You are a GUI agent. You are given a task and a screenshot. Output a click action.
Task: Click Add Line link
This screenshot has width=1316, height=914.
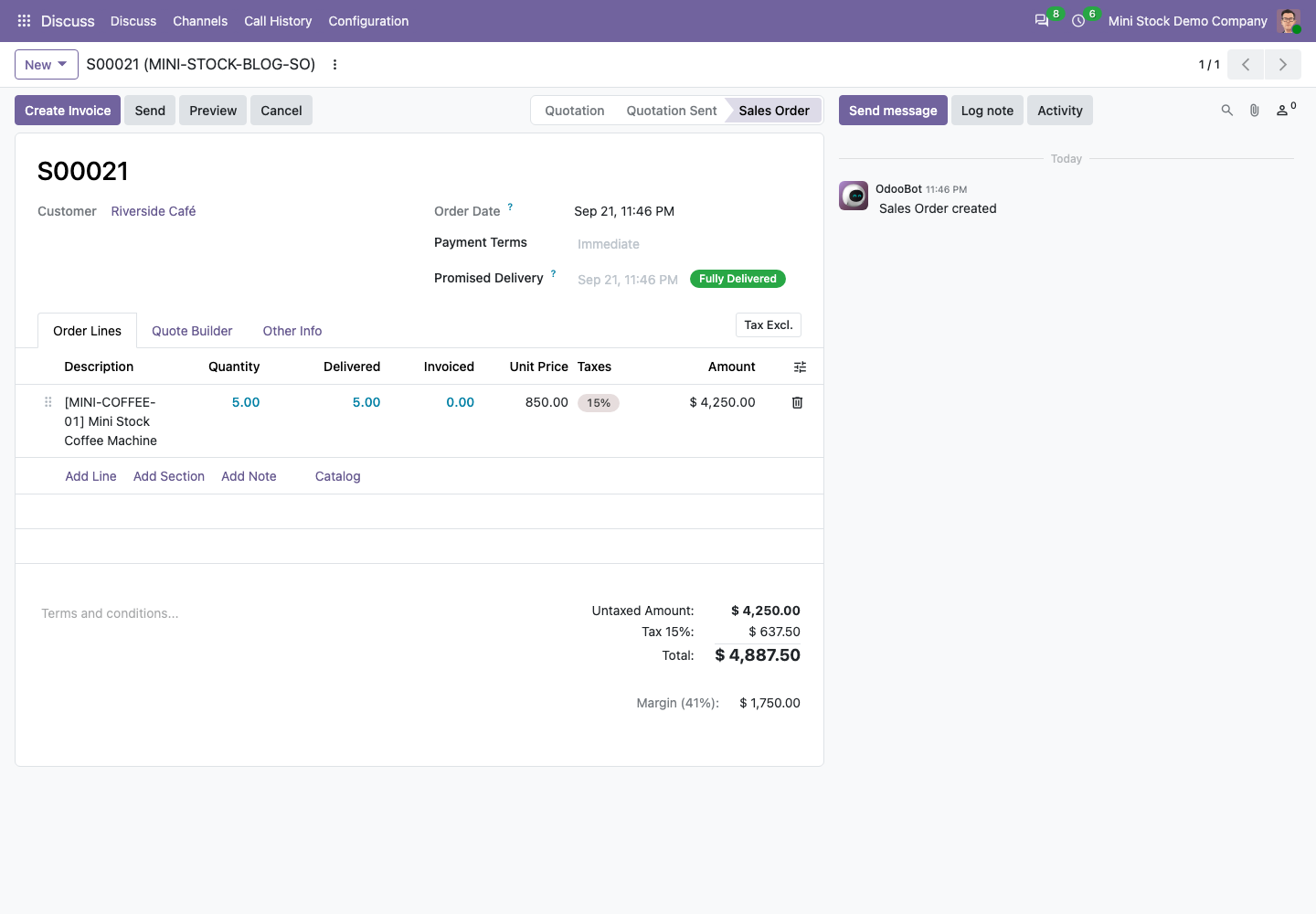90,476
